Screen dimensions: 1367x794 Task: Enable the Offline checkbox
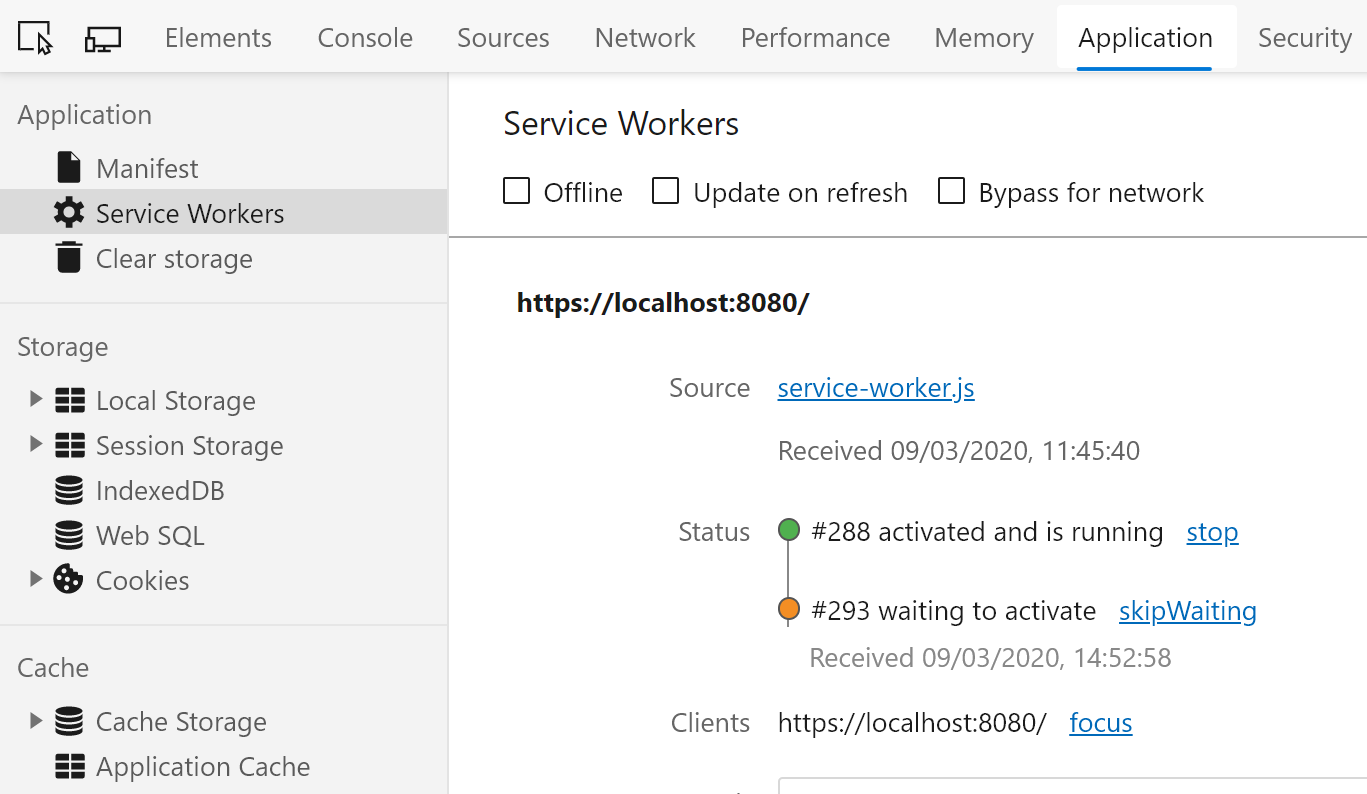[x=516, y=190]
